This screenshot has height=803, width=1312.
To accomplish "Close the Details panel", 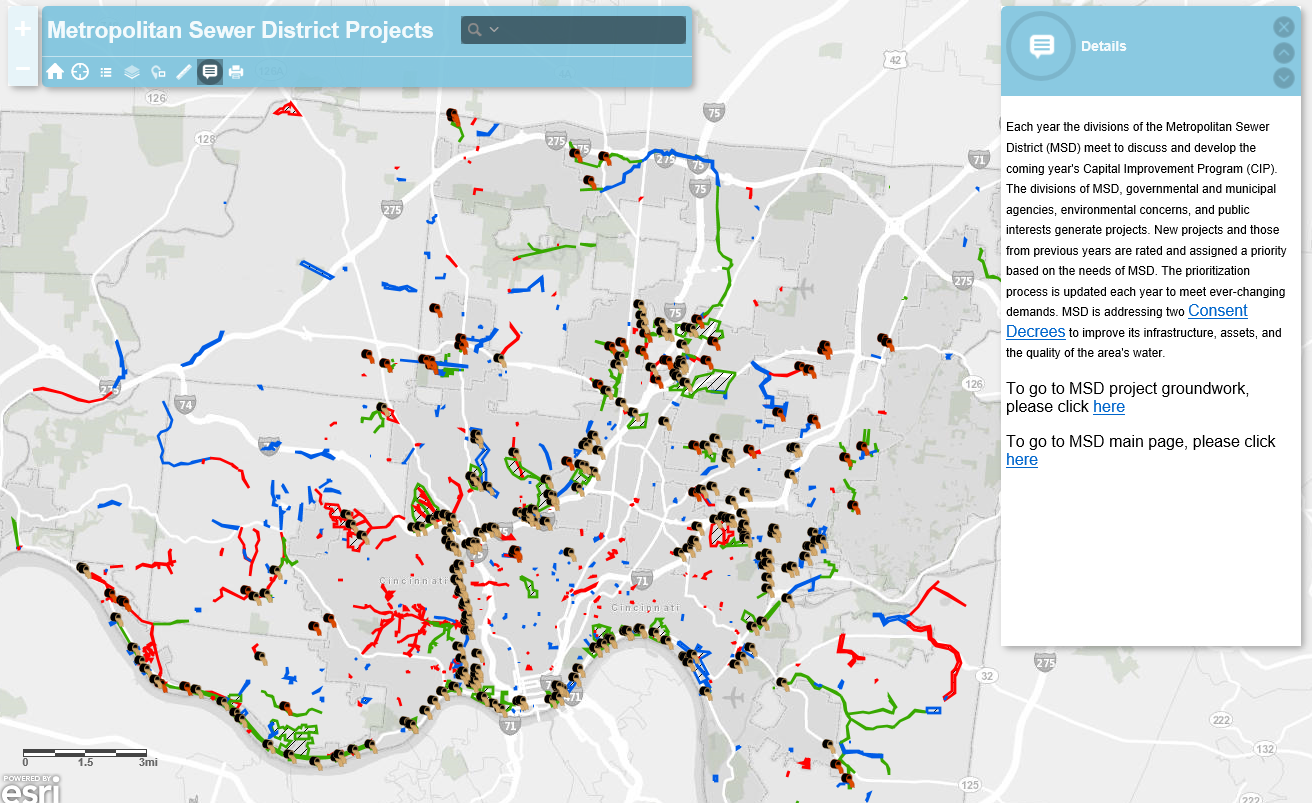I will tap(1284, 27).
